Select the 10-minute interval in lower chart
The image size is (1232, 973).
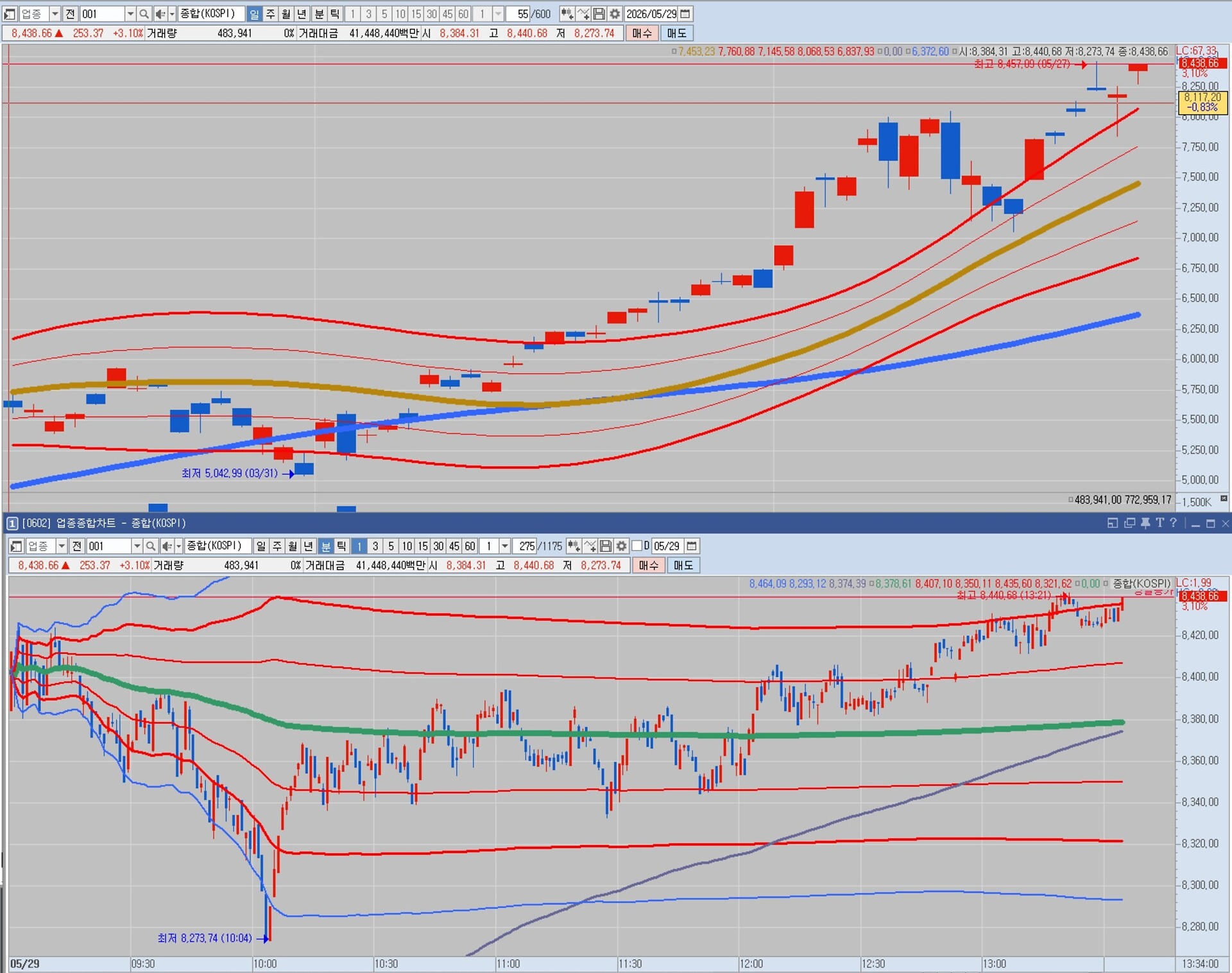click(x=407, y=546)
